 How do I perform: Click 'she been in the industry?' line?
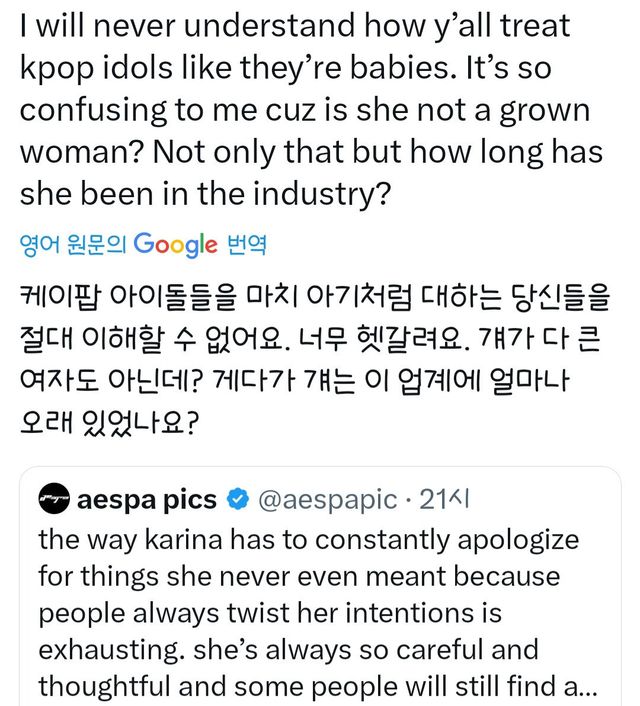tap(204, 192)
